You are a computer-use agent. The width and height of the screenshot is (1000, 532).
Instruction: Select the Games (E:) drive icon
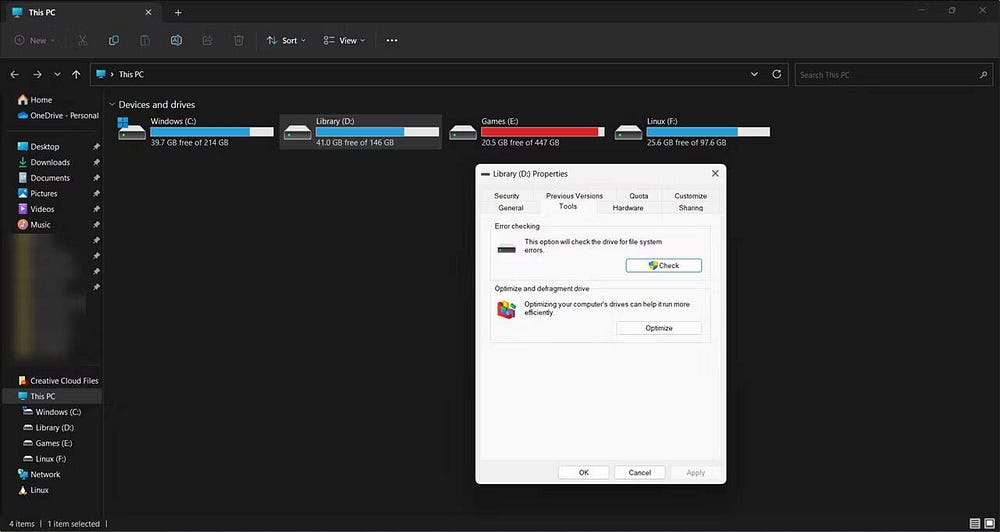click(x=463, y=132)
